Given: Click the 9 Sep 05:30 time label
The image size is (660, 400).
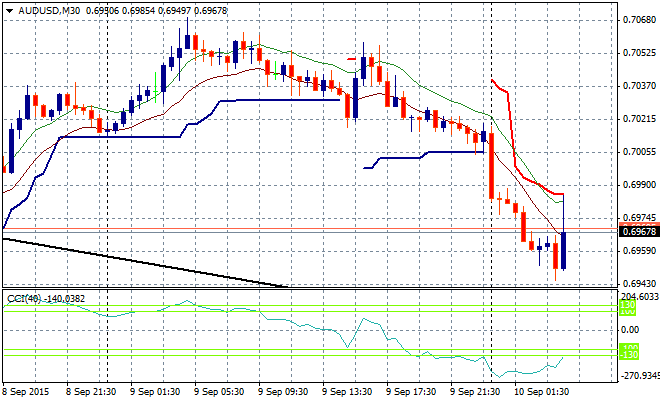Looking at the screenshot, I should pos(219,392).
